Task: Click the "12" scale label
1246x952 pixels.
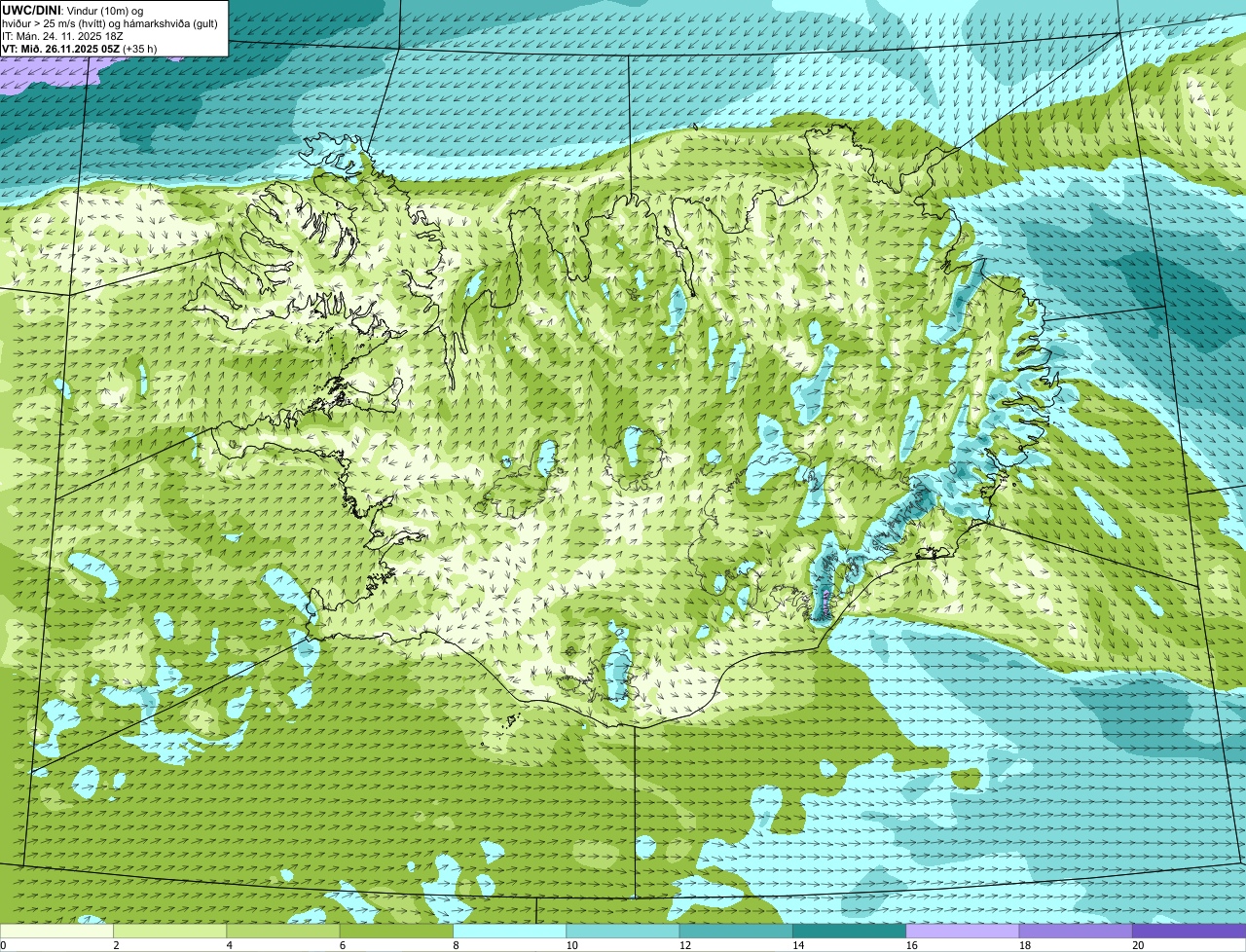Action: pos(684,945)
